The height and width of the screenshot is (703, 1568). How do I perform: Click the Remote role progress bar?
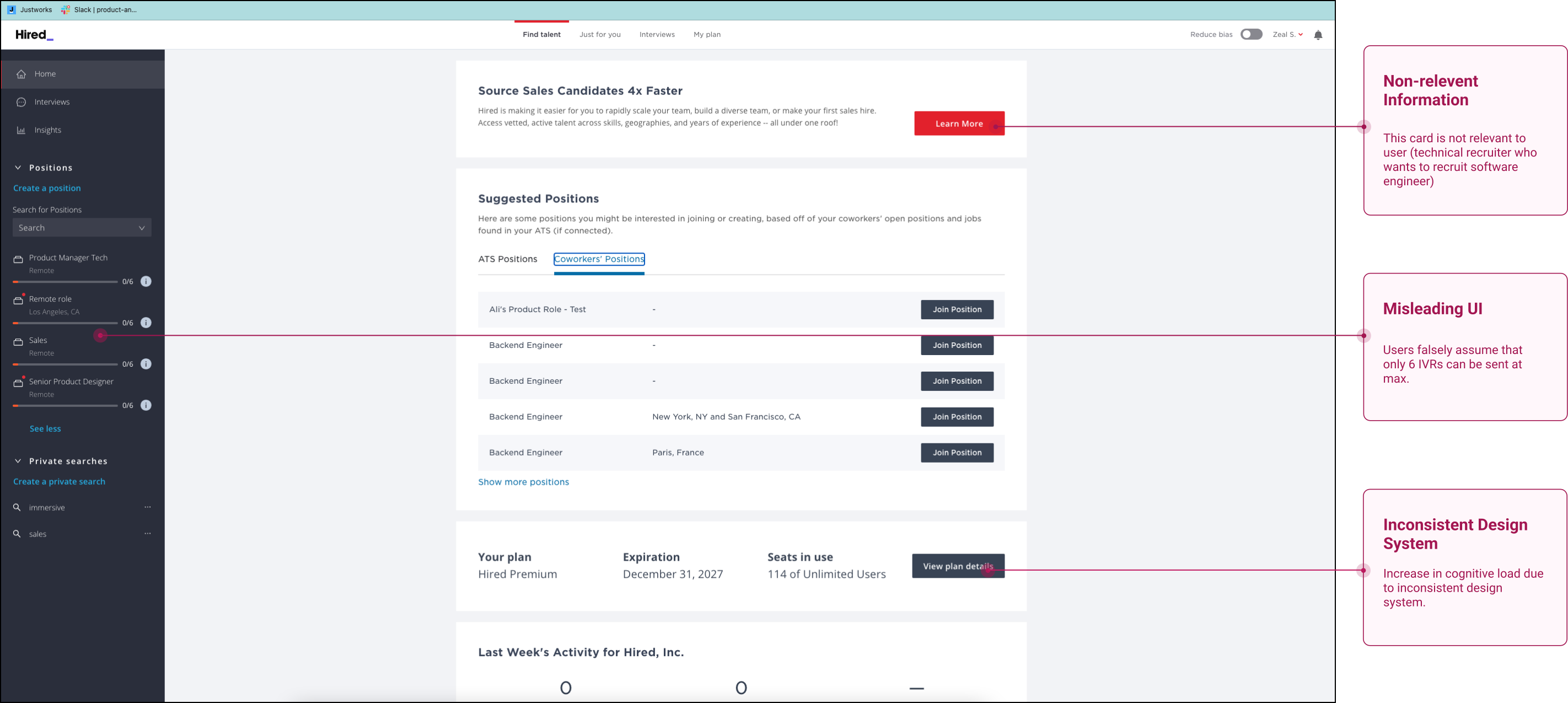(65, 323)
